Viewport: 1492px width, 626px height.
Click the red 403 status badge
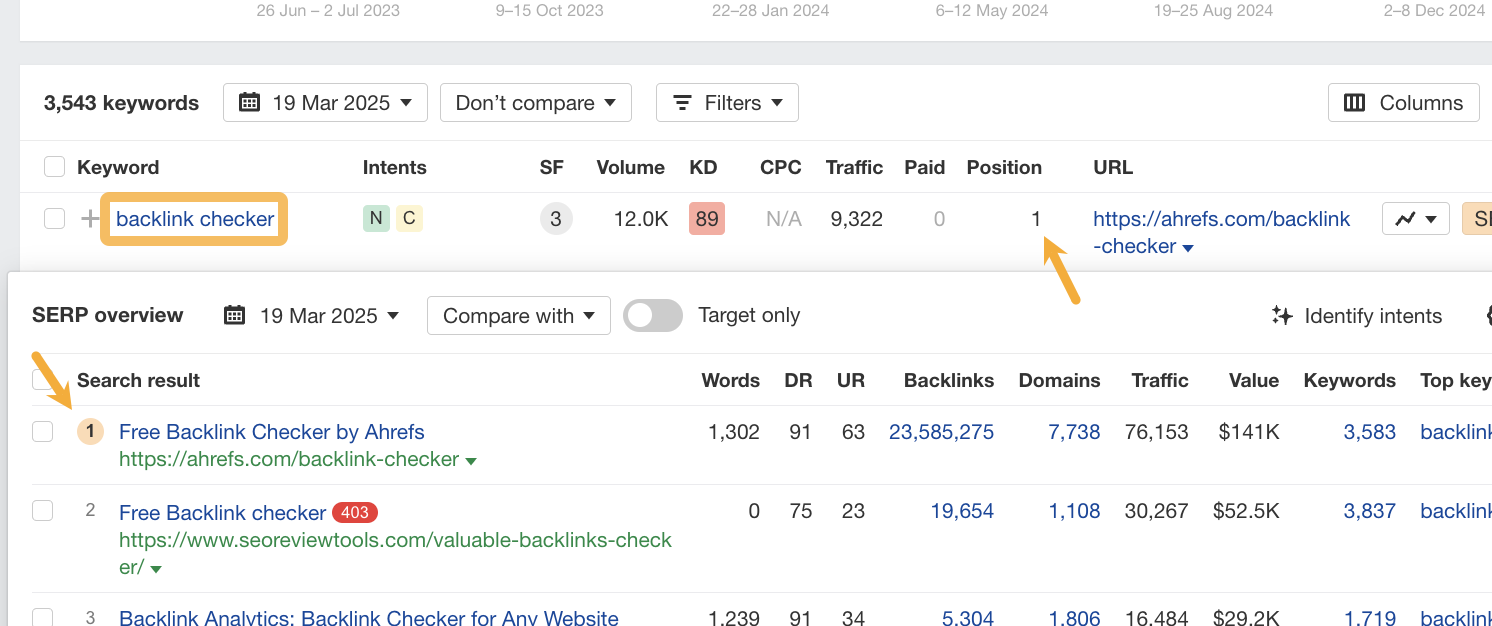355,513
